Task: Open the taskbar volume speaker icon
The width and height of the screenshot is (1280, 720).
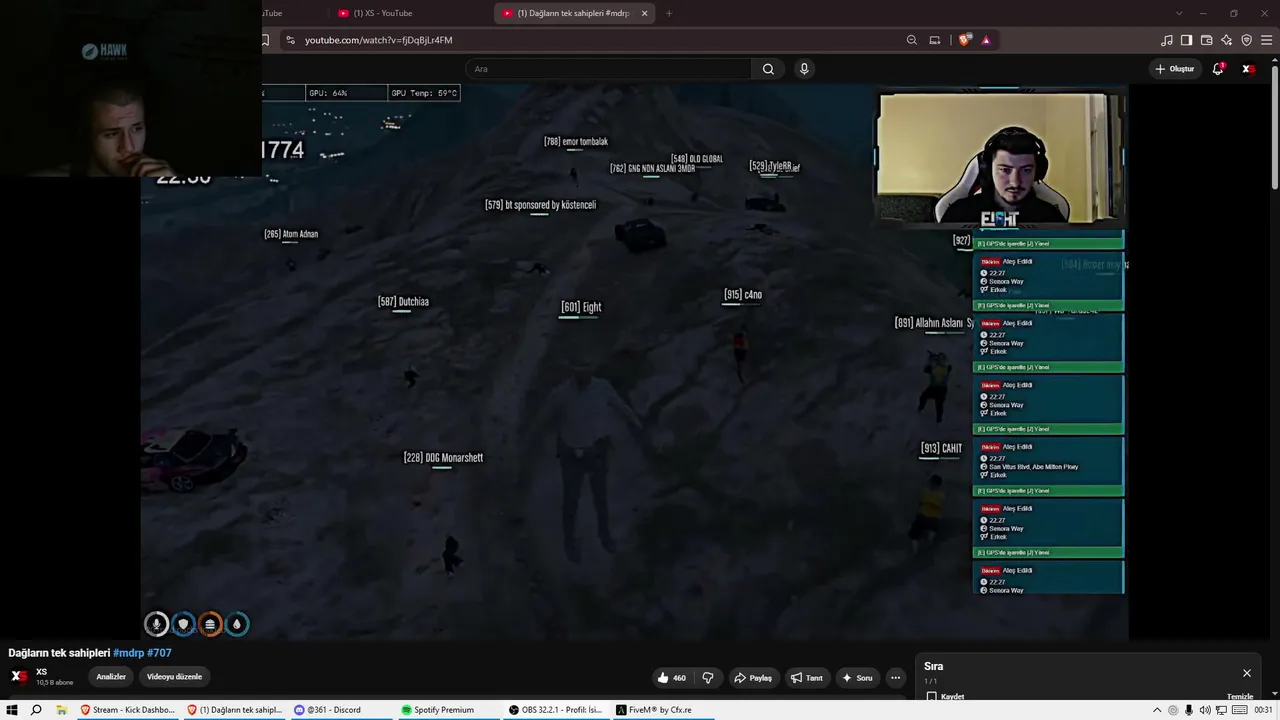Action: [1204, 710]
